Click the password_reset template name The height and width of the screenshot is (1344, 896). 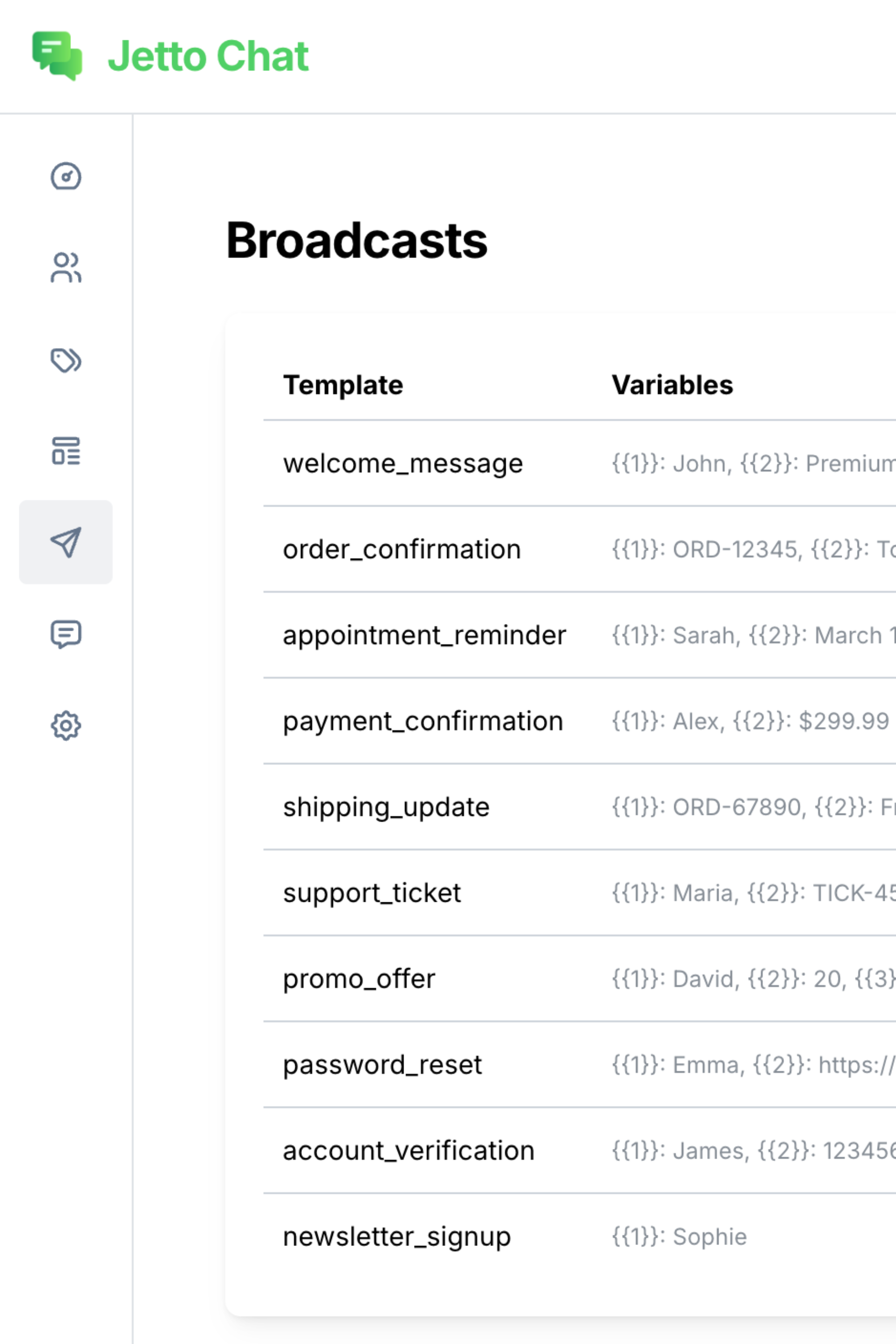pos(382,1064)
